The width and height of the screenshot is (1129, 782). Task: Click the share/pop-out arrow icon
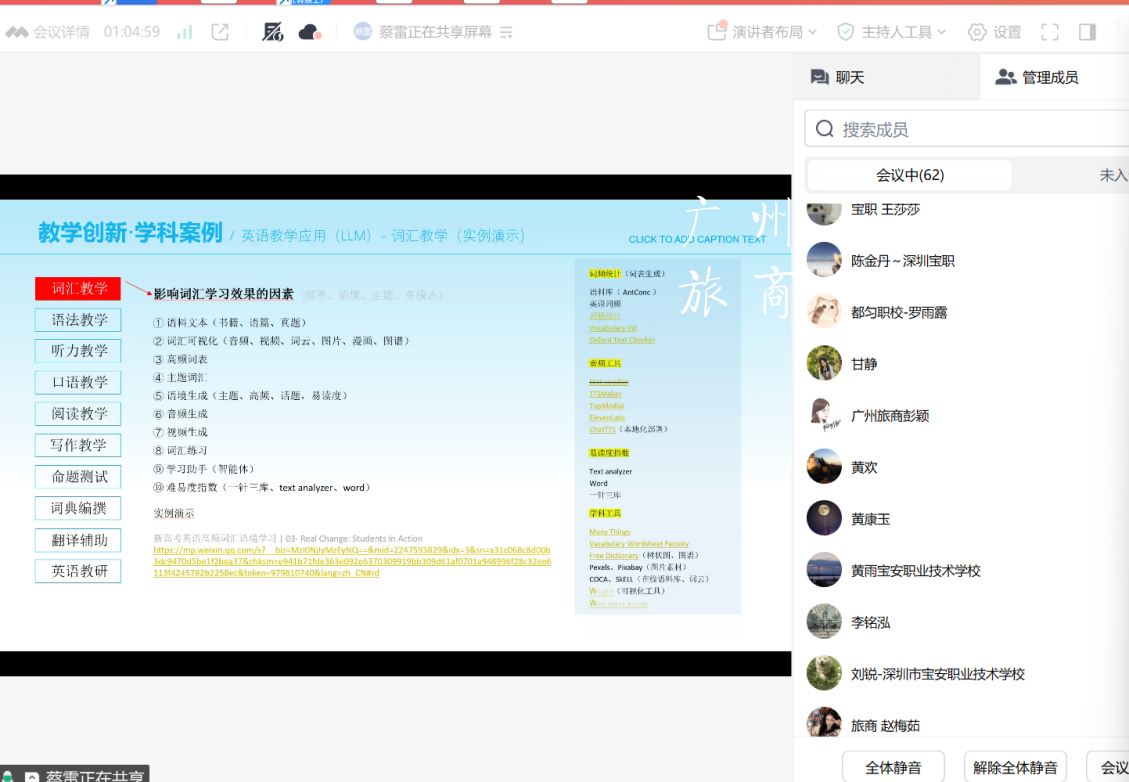[220, 32]
